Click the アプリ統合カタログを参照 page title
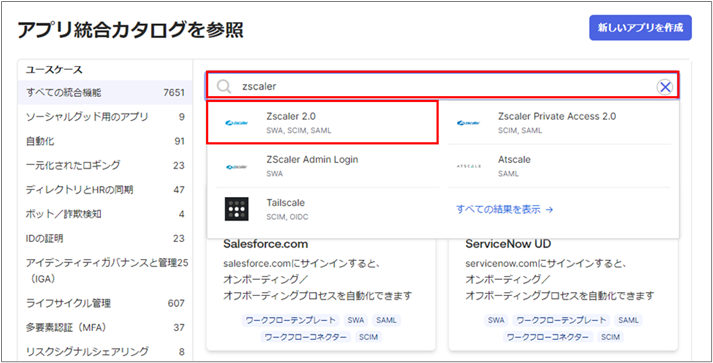 click(130, 30)
